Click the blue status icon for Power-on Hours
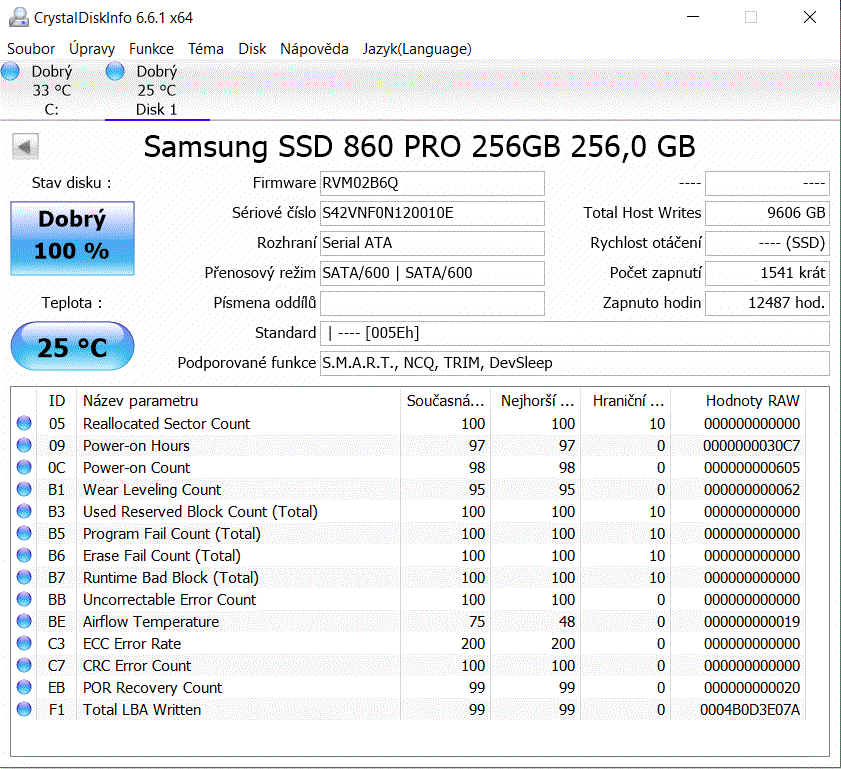 (x=23, y=445)
